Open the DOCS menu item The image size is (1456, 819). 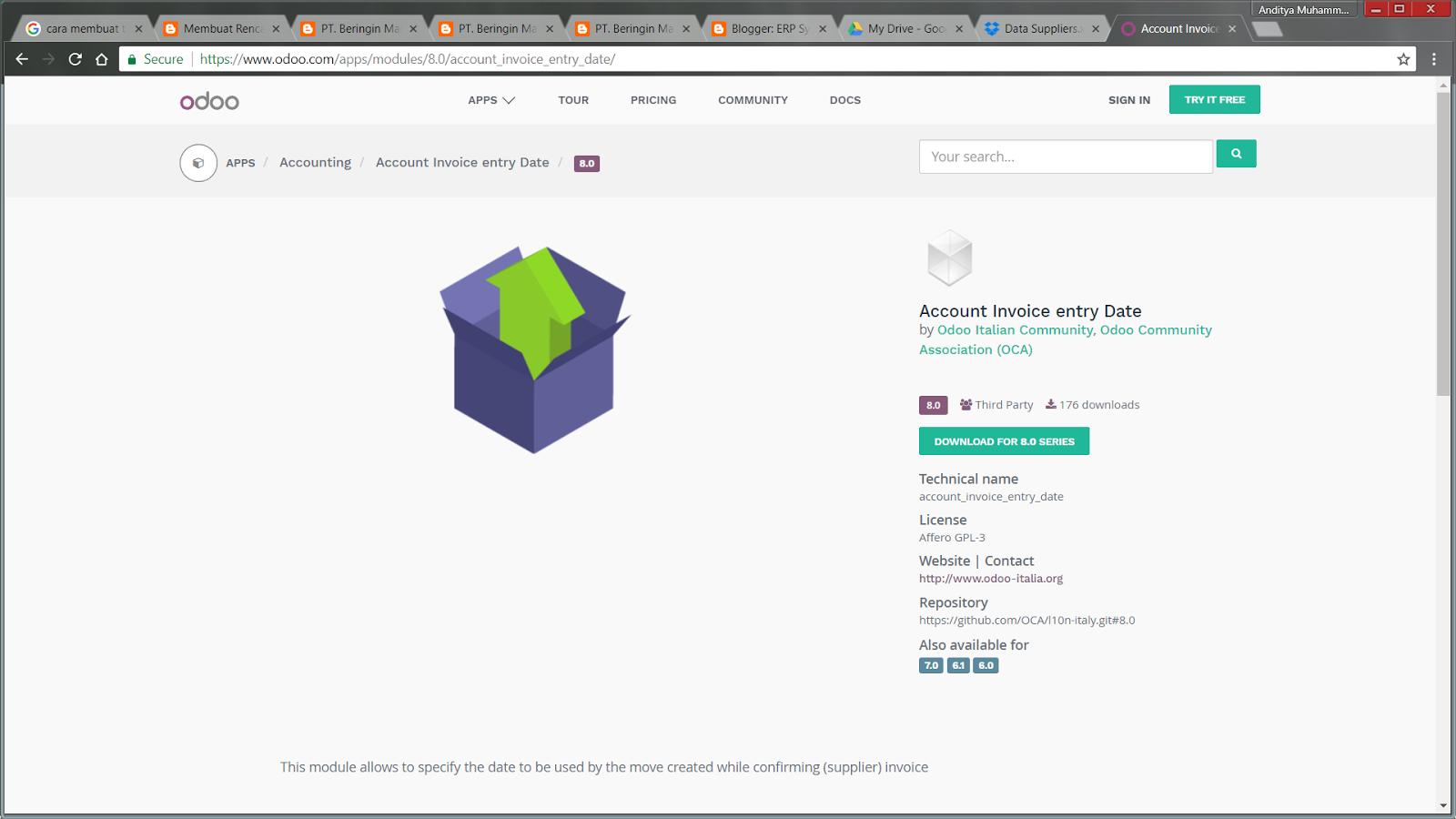click(845, 100)
